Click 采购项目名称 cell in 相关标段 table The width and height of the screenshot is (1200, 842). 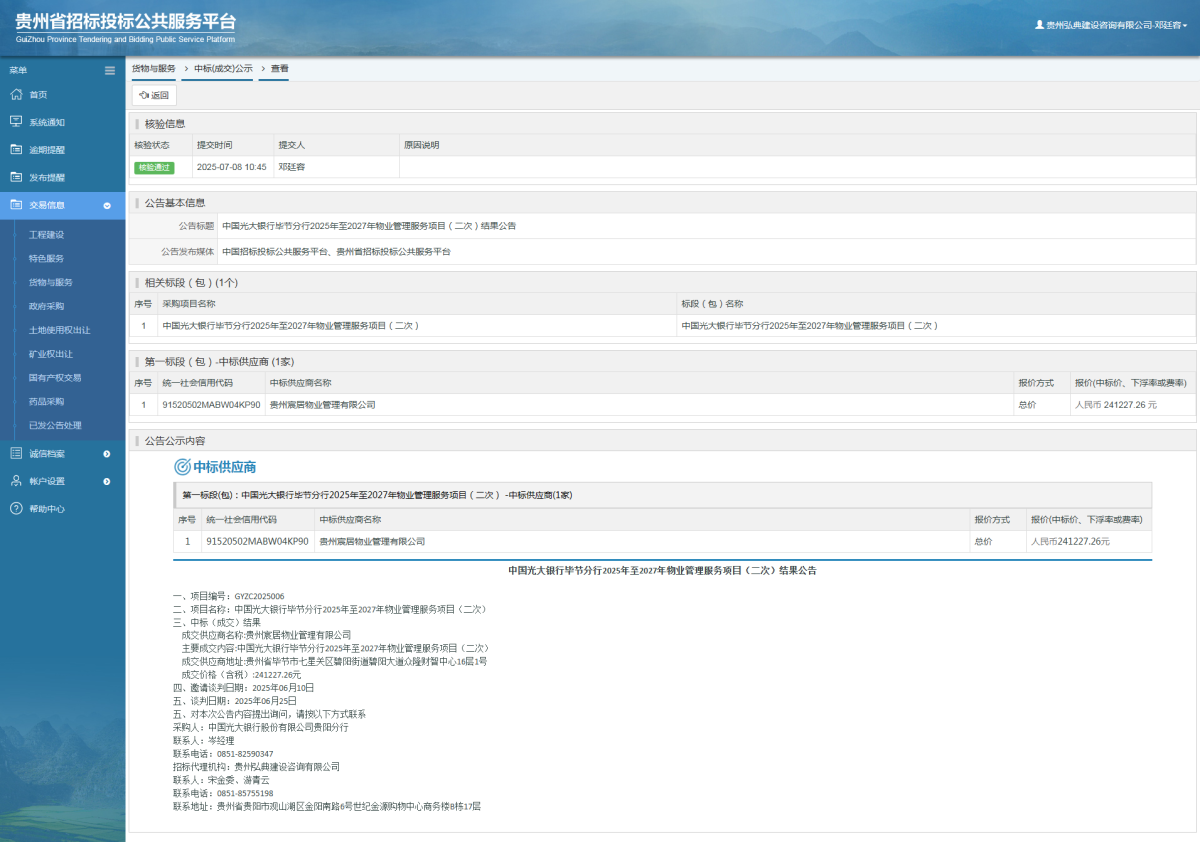290,326
